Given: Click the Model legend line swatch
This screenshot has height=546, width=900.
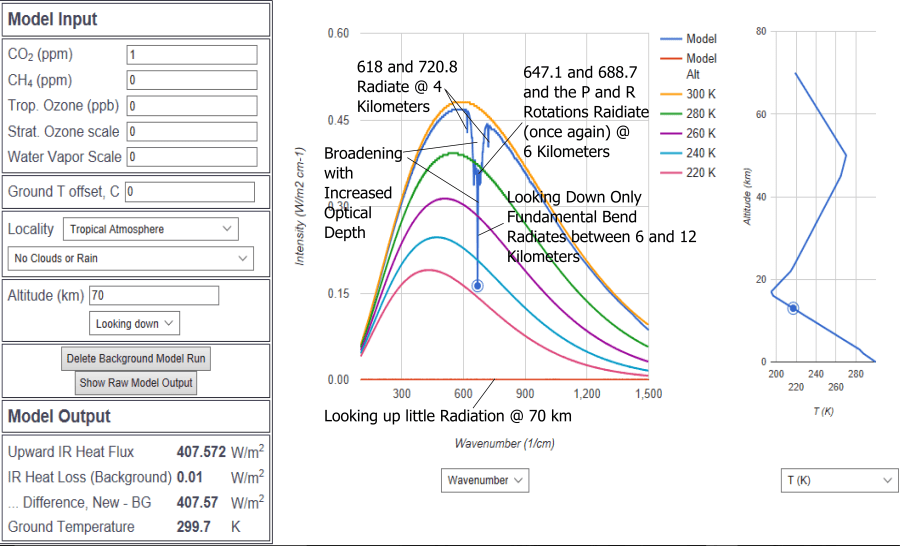Looking at the screenshot, I should 671,39.
